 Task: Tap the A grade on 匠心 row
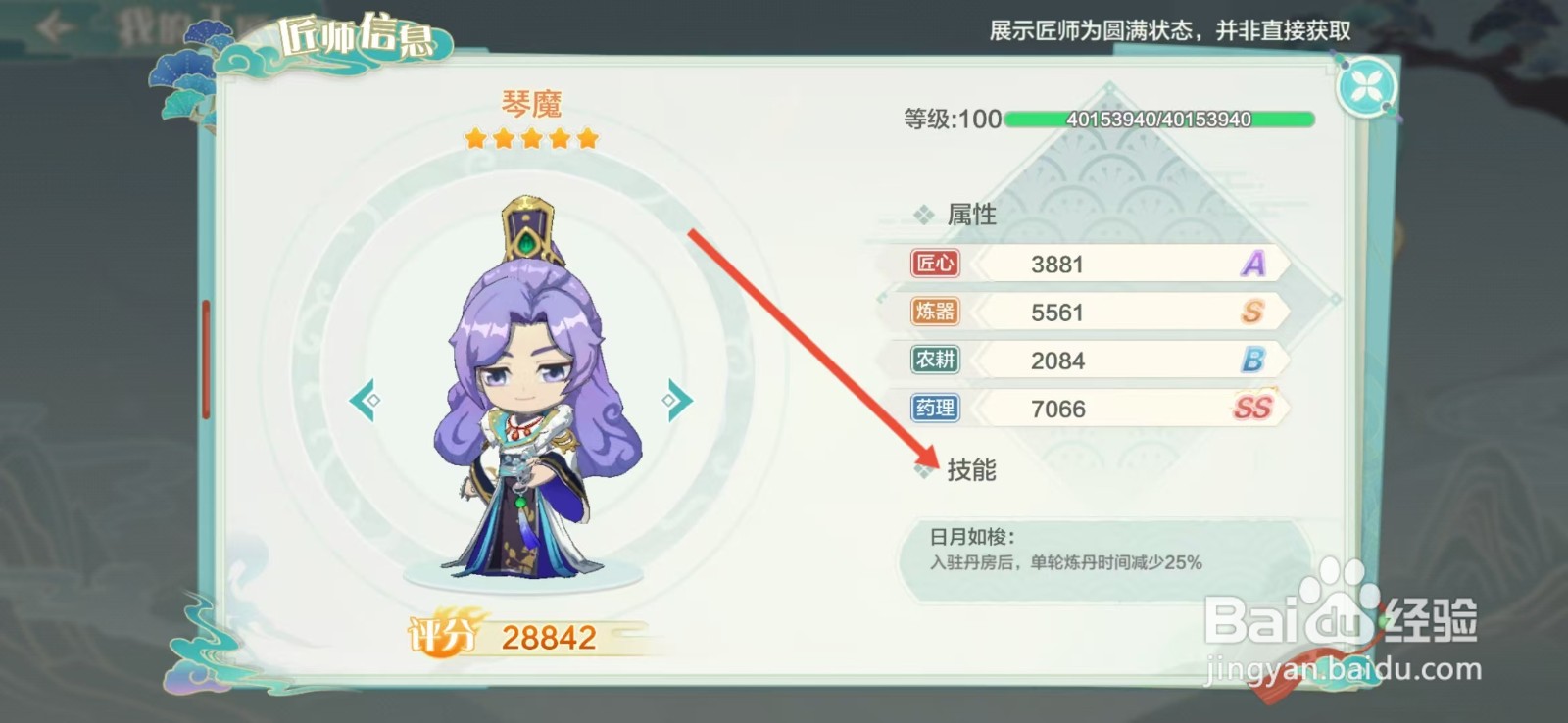click(x=1253, y=264)
